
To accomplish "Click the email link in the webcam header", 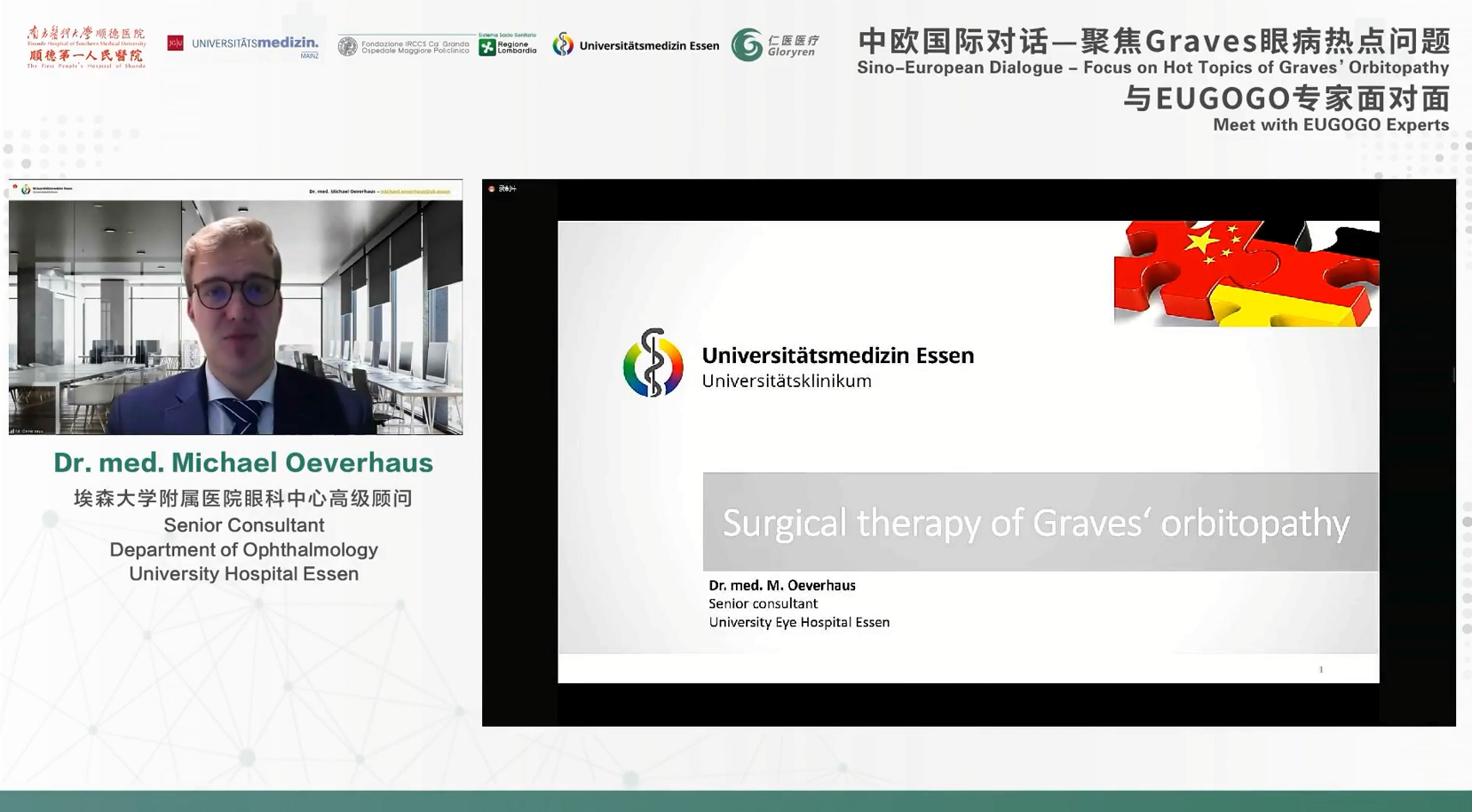I will click(x=415, y=191).
